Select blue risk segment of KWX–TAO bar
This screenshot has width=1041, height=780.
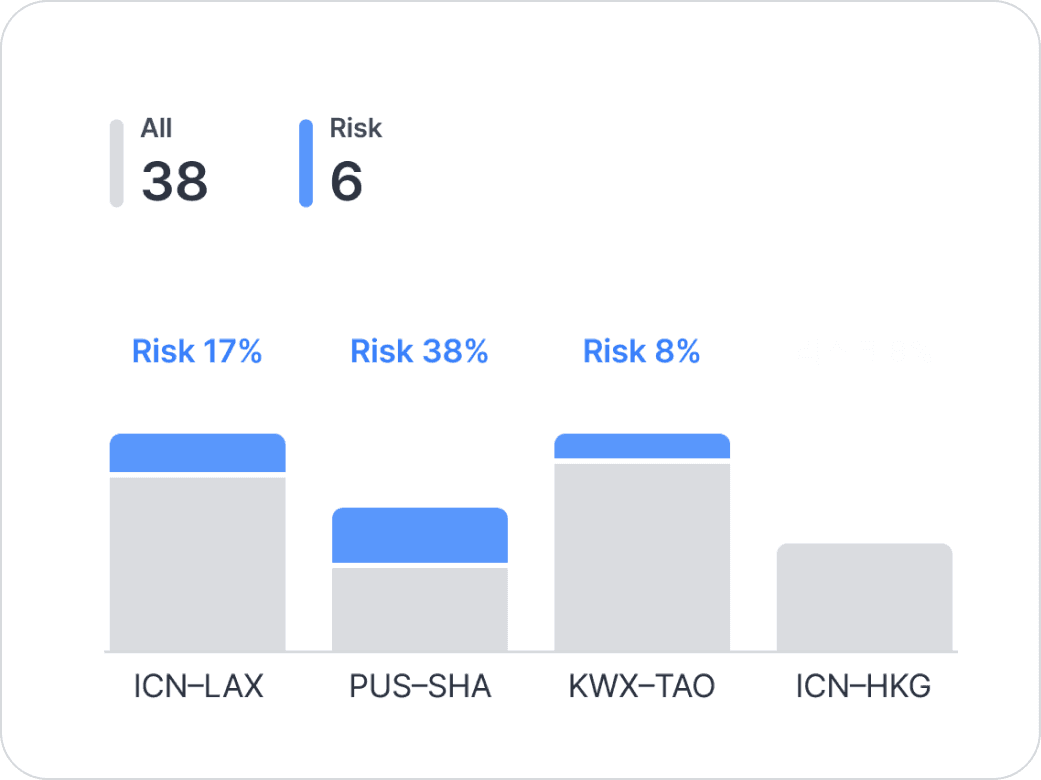pyautogui.click(x=641, y=446)
